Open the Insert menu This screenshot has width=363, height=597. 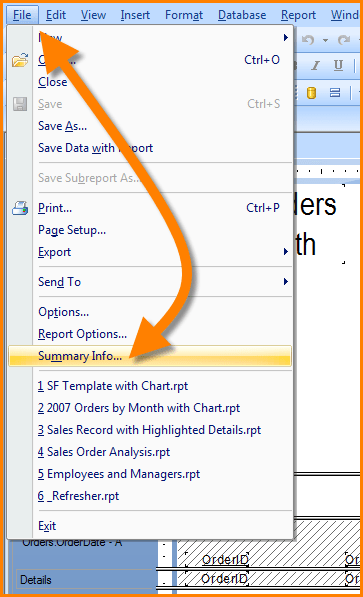tap(135, 15)
